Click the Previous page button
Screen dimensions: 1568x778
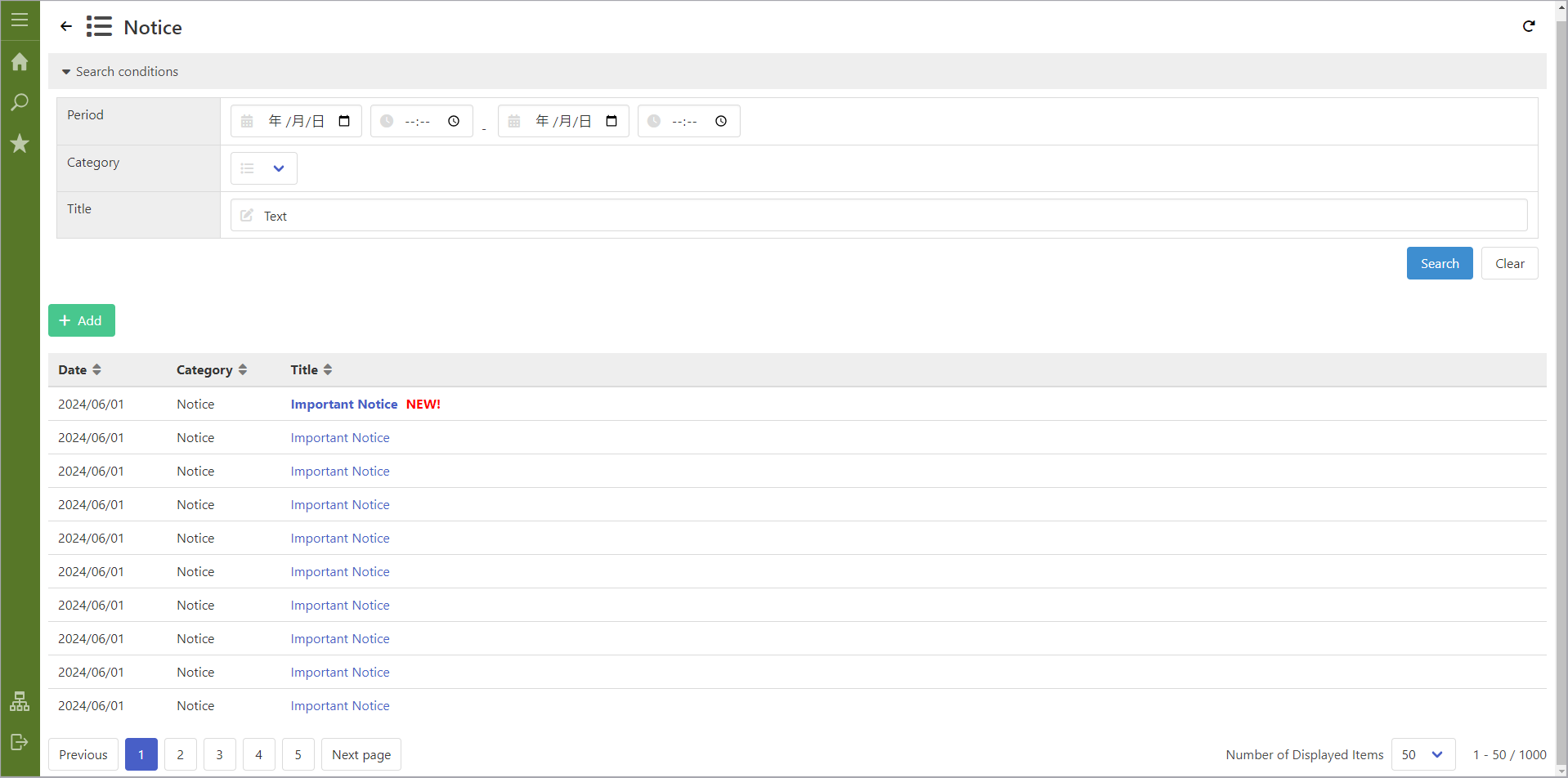pyautogui.click(x=83, y=754)
